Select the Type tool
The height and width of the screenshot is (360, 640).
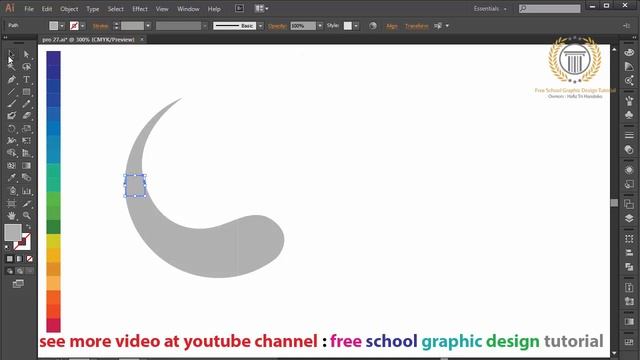pyautogui.click(x=27, y=79)
